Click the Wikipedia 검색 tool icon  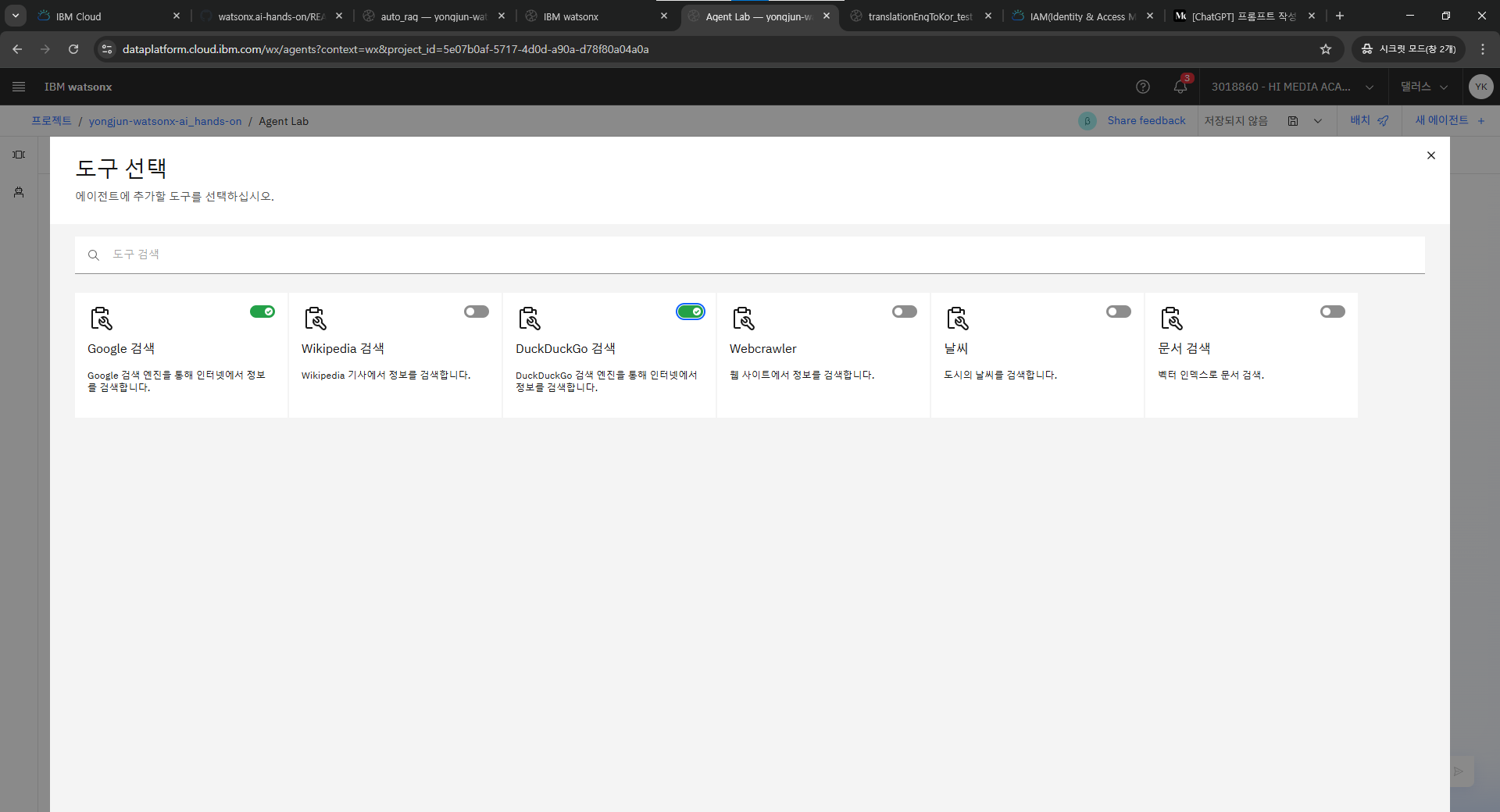[316, 319]
